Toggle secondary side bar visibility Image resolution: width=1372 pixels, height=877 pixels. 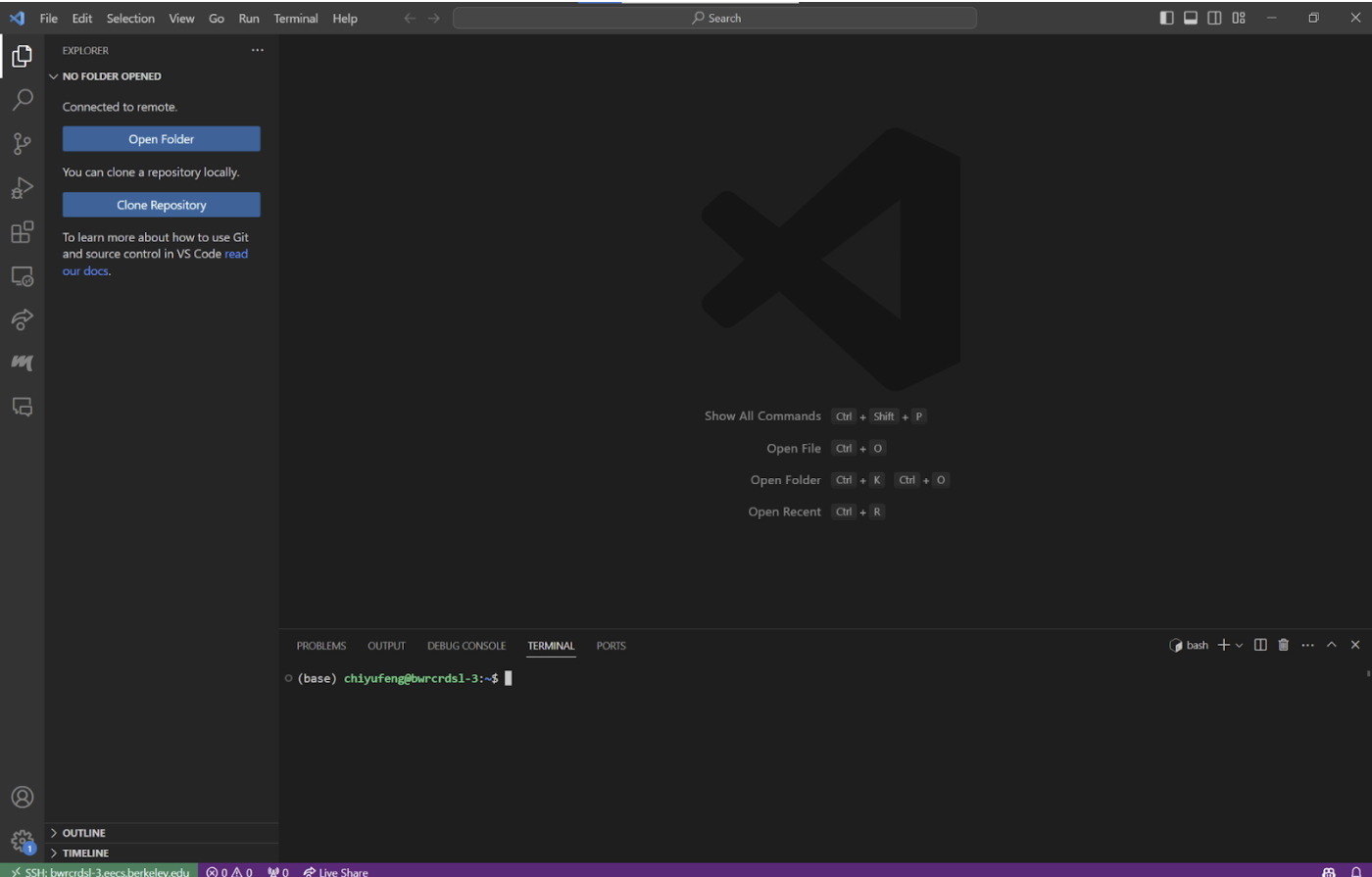coord(1214,18)
